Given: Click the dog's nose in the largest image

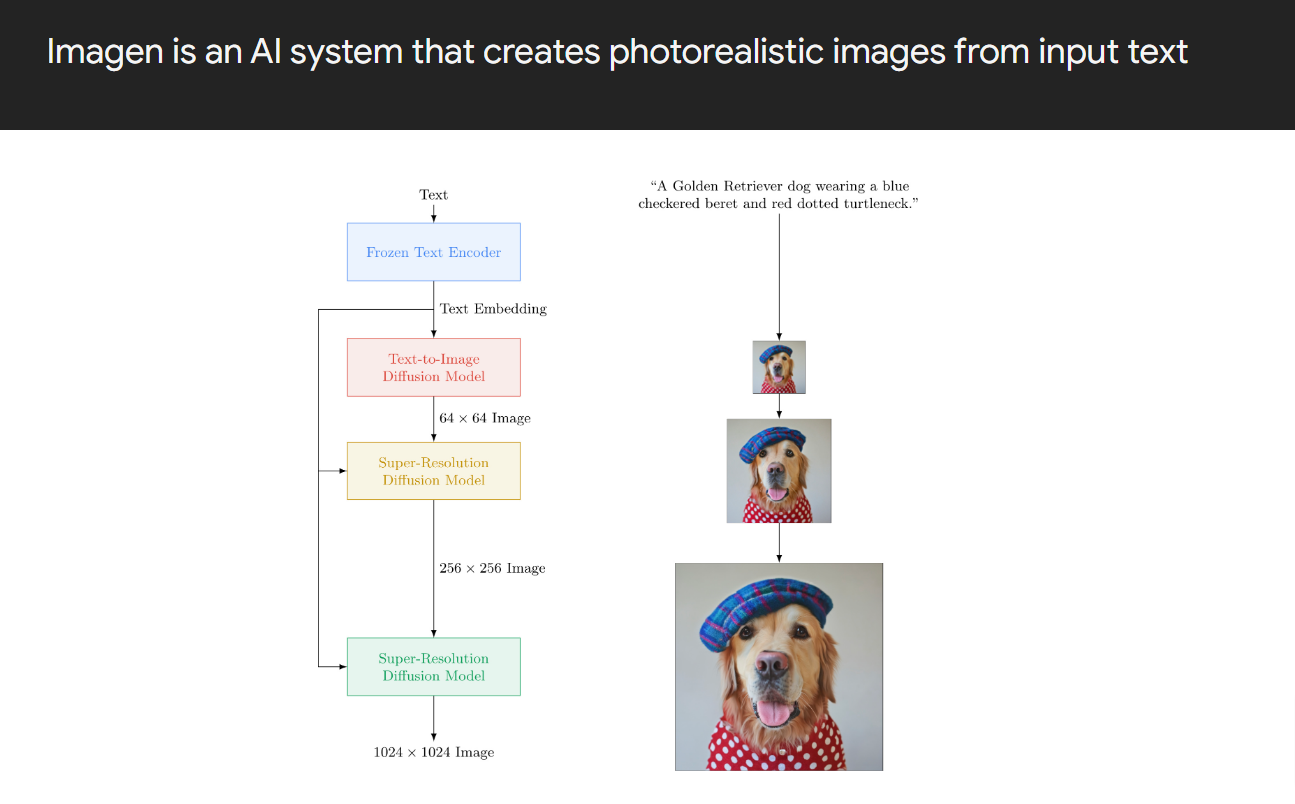Looking at the screenshot, I should tap(771, 664).
